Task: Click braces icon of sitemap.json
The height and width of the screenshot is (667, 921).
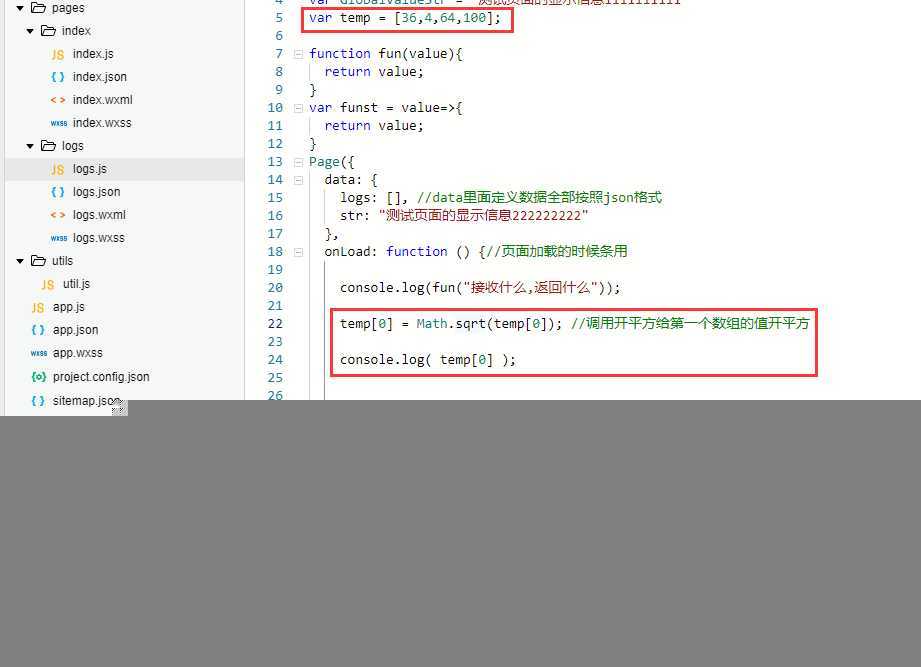Action: pyautogui.click(x=38, y=400)
